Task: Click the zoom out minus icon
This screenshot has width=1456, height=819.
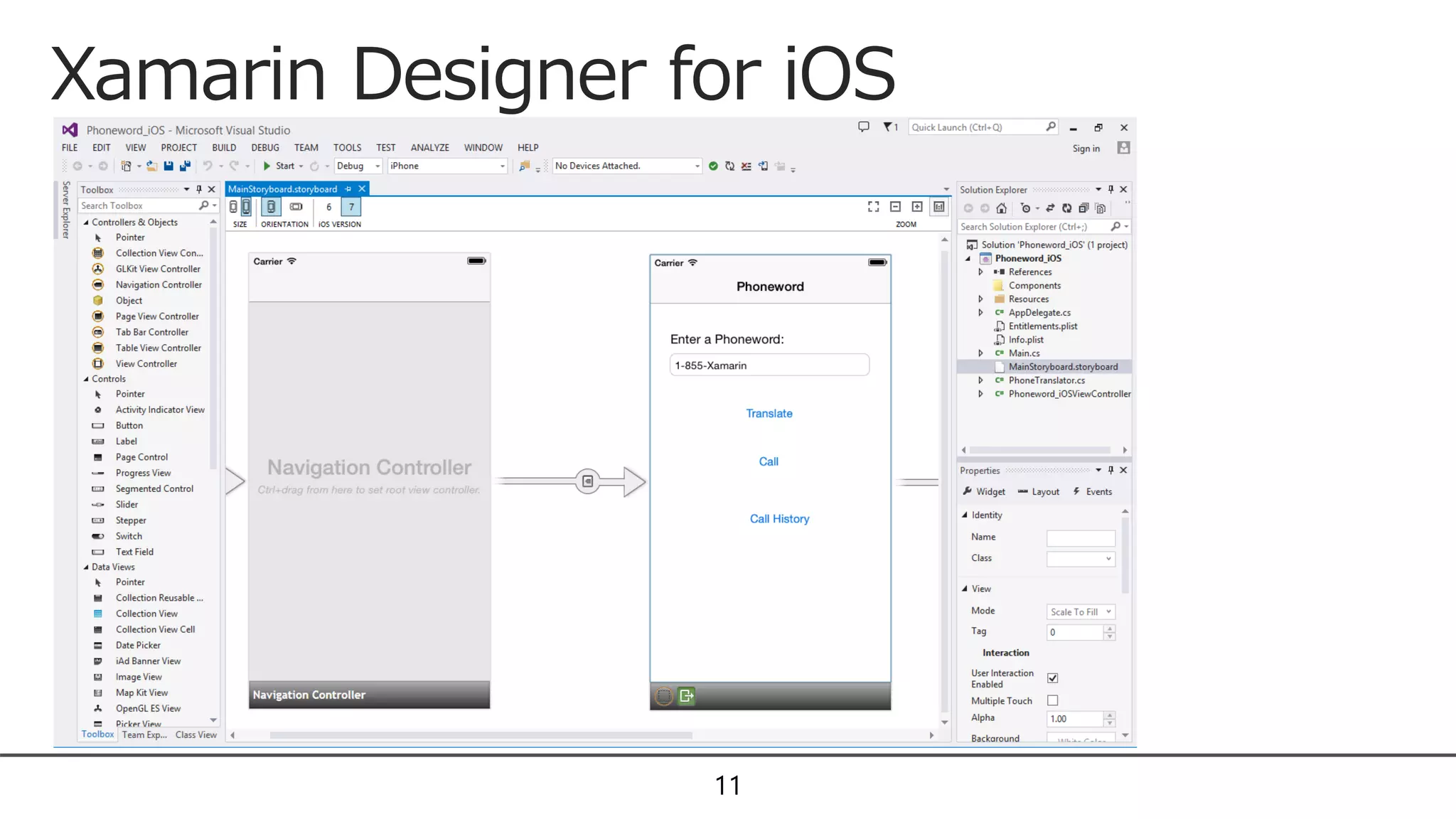Action: 896,207
